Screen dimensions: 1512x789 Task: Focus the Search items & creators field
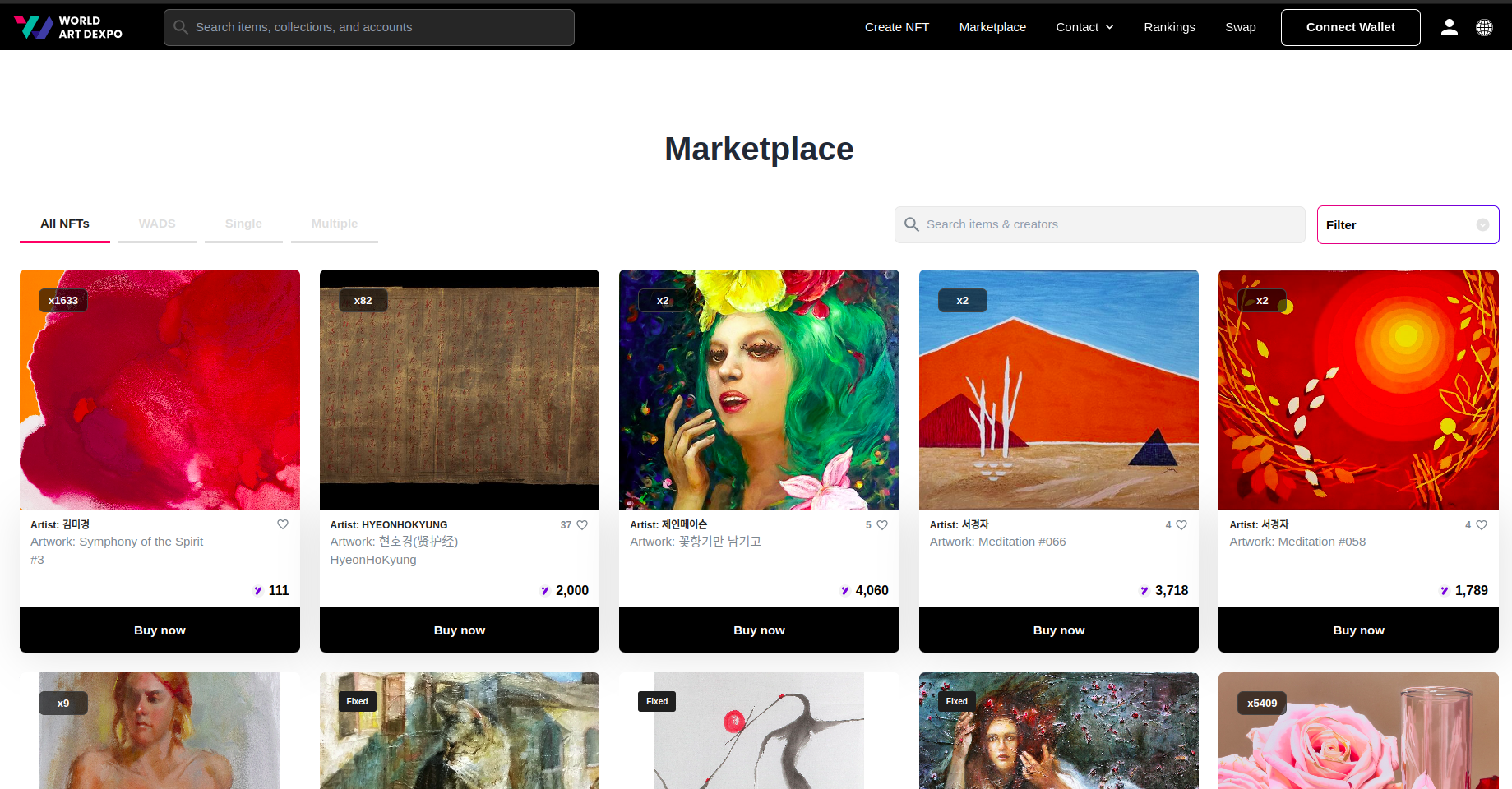[x=1099, y=224]
